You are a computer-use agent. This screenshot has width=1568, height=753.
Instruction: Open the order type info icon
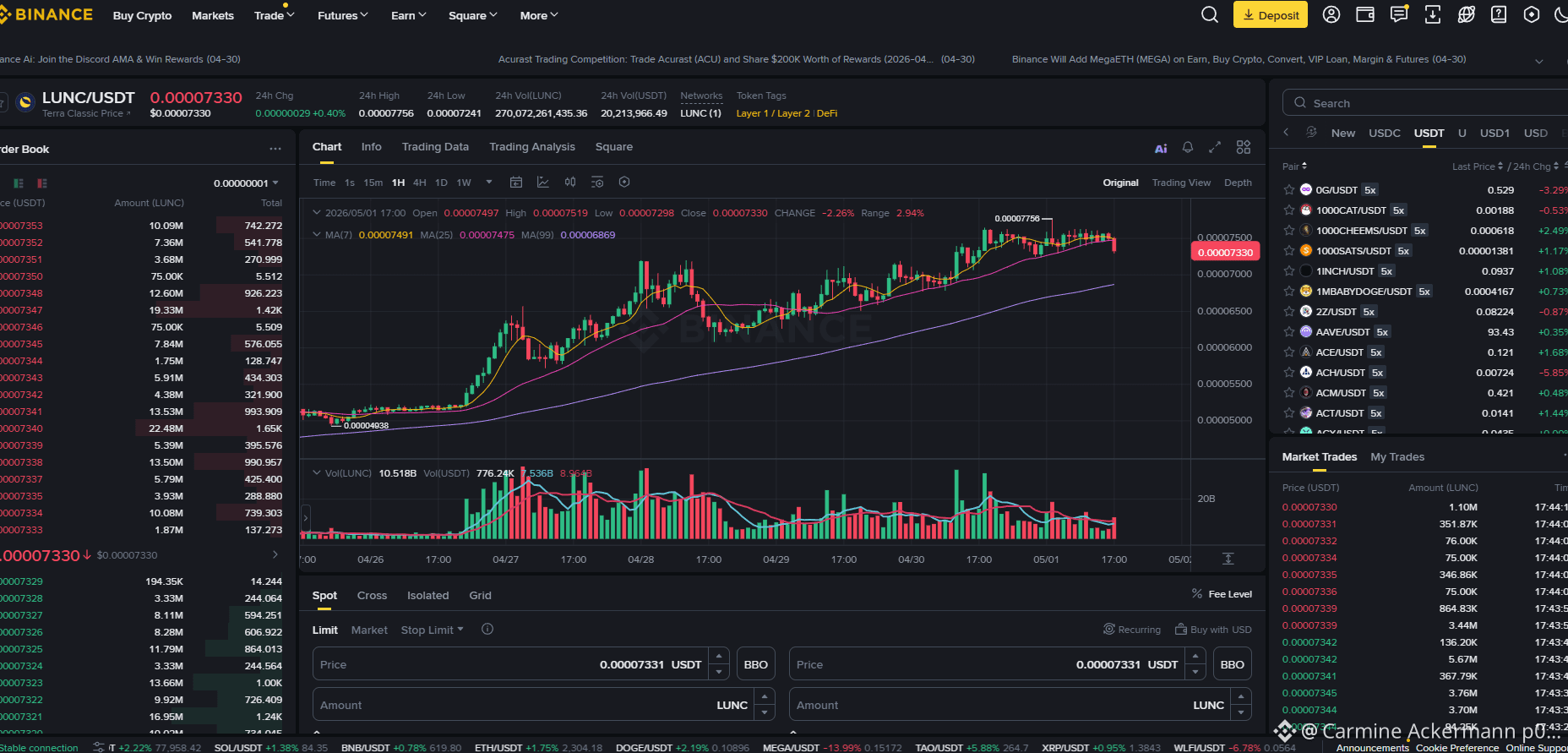pyautogui.click(x=487, y=630)
